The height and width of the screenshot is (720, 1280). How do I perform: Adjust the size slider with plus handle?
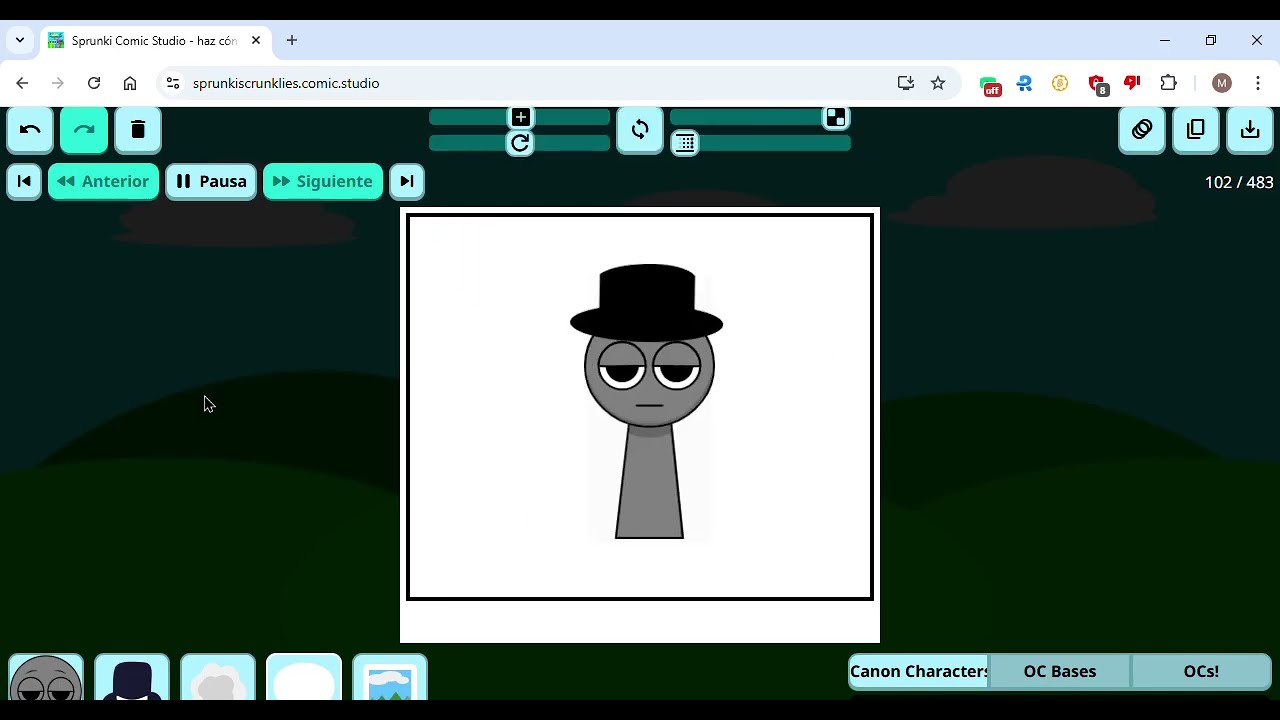coord(520,118)
